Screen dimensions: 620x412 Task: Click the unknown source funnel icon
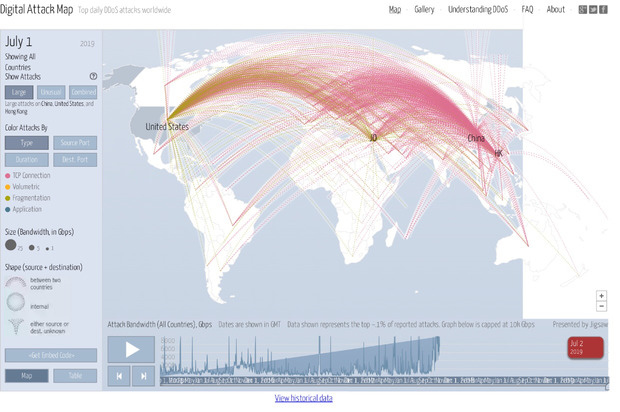(16, 327)
